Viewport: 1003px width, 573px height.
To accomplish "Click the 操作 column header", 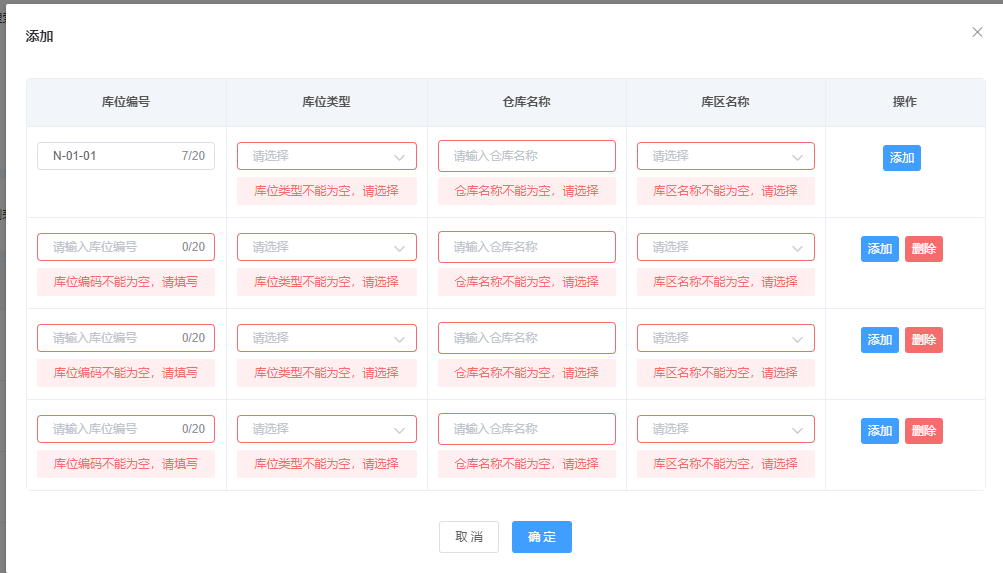I will (904, 102).
